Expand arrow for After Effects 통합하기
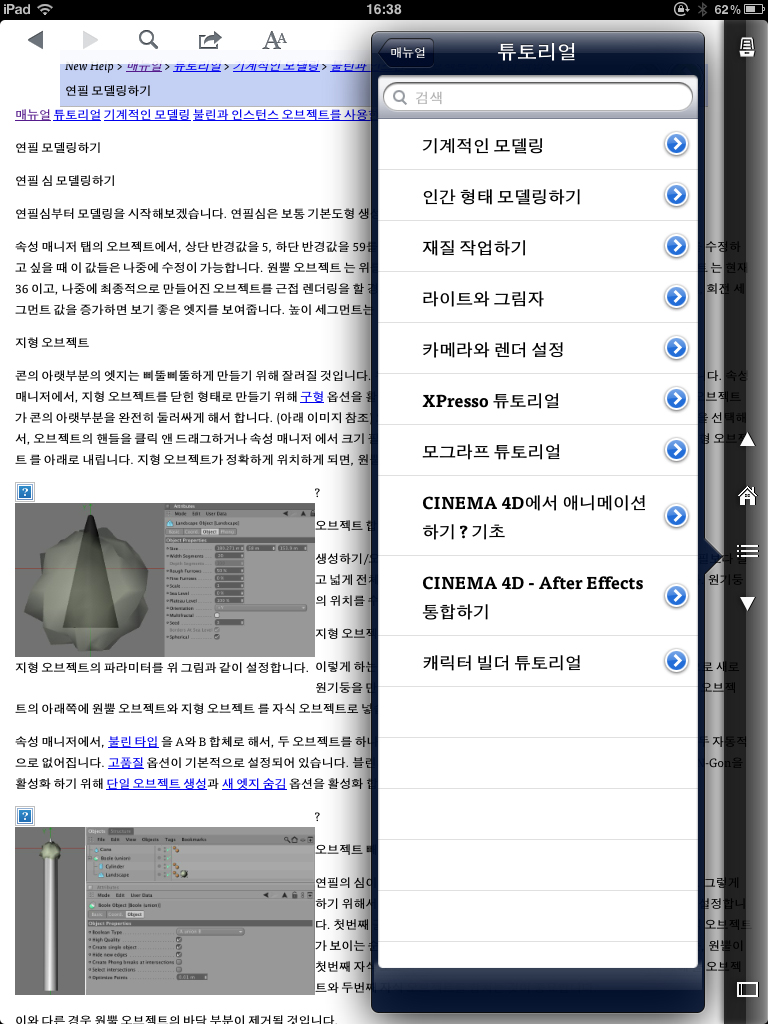 [676, 596]
